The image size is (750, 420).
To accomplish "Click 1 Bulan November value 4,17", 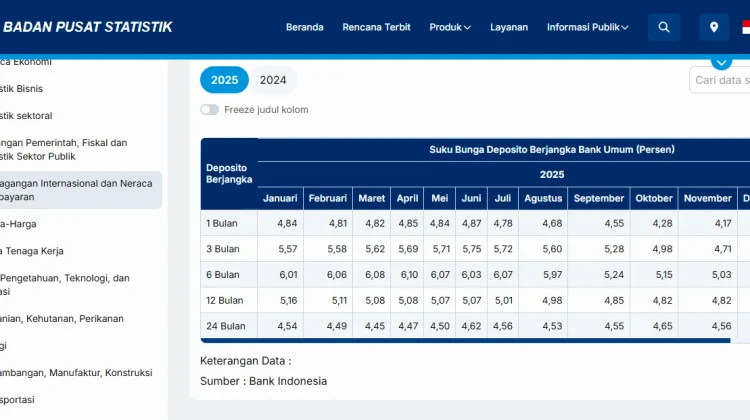I will 722,223.
